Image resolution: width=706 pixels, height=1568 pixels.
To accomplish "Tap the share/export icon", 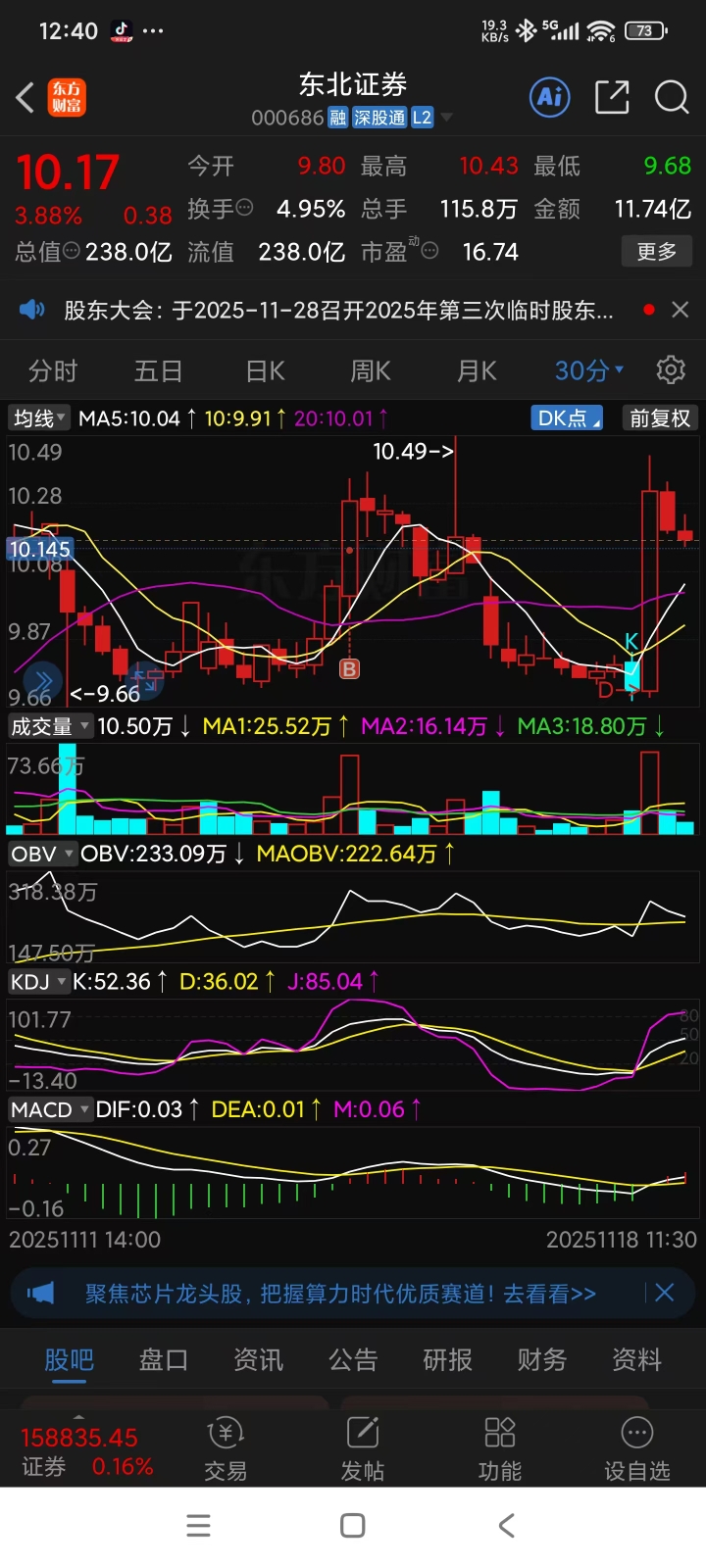I will click(612, 97).
